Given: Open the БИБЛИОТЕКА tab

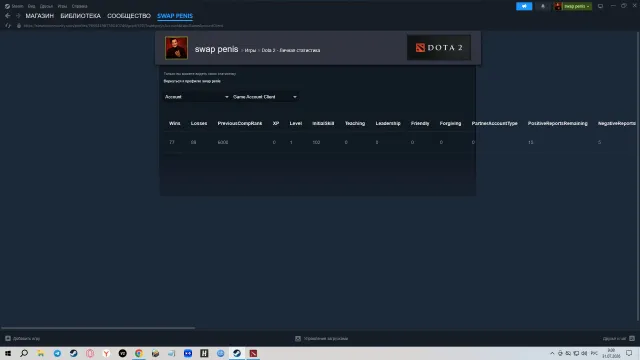Looking at the screenshot, I should (80, 16).
